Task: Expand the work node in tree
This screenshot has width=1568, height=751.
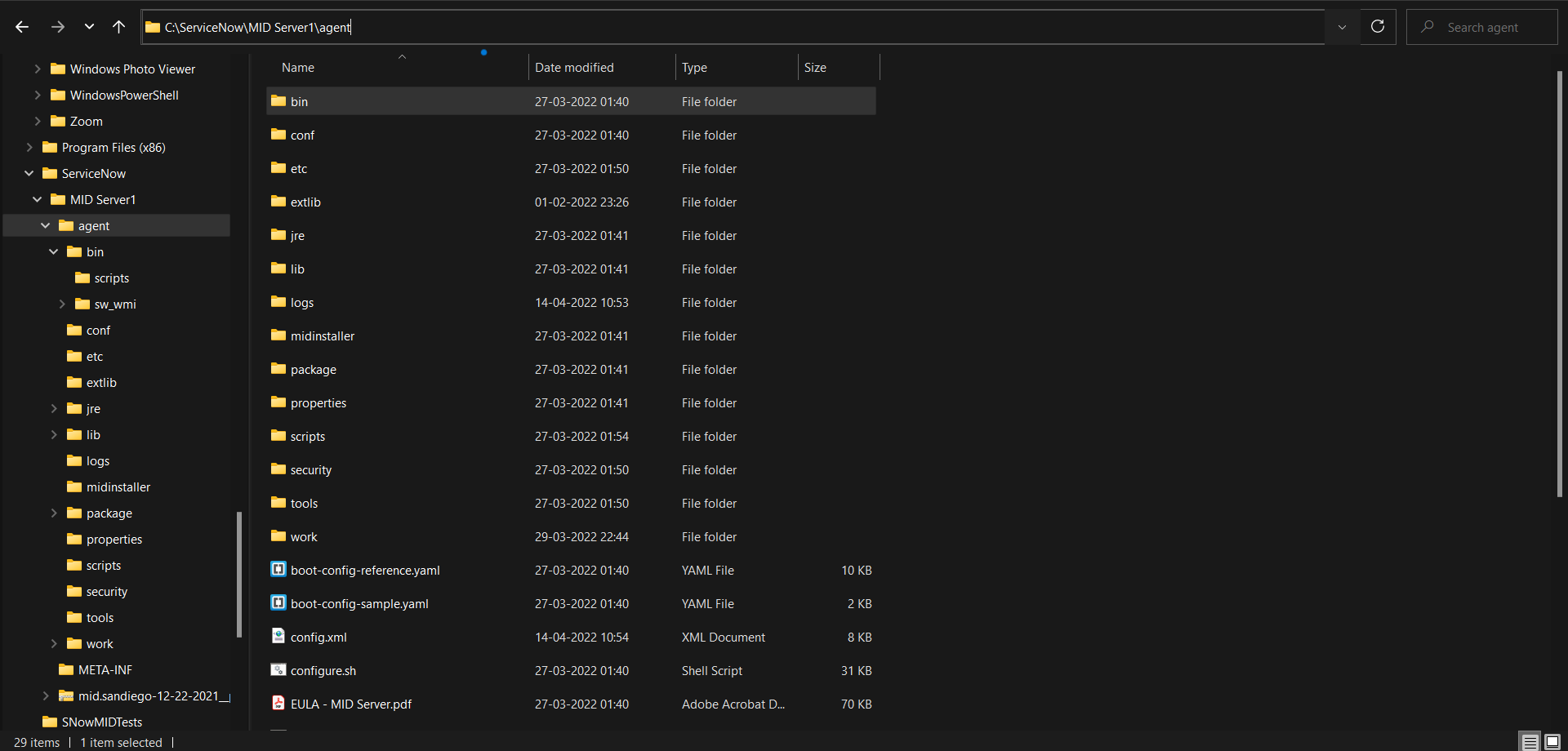Action: tap(54, 644)
